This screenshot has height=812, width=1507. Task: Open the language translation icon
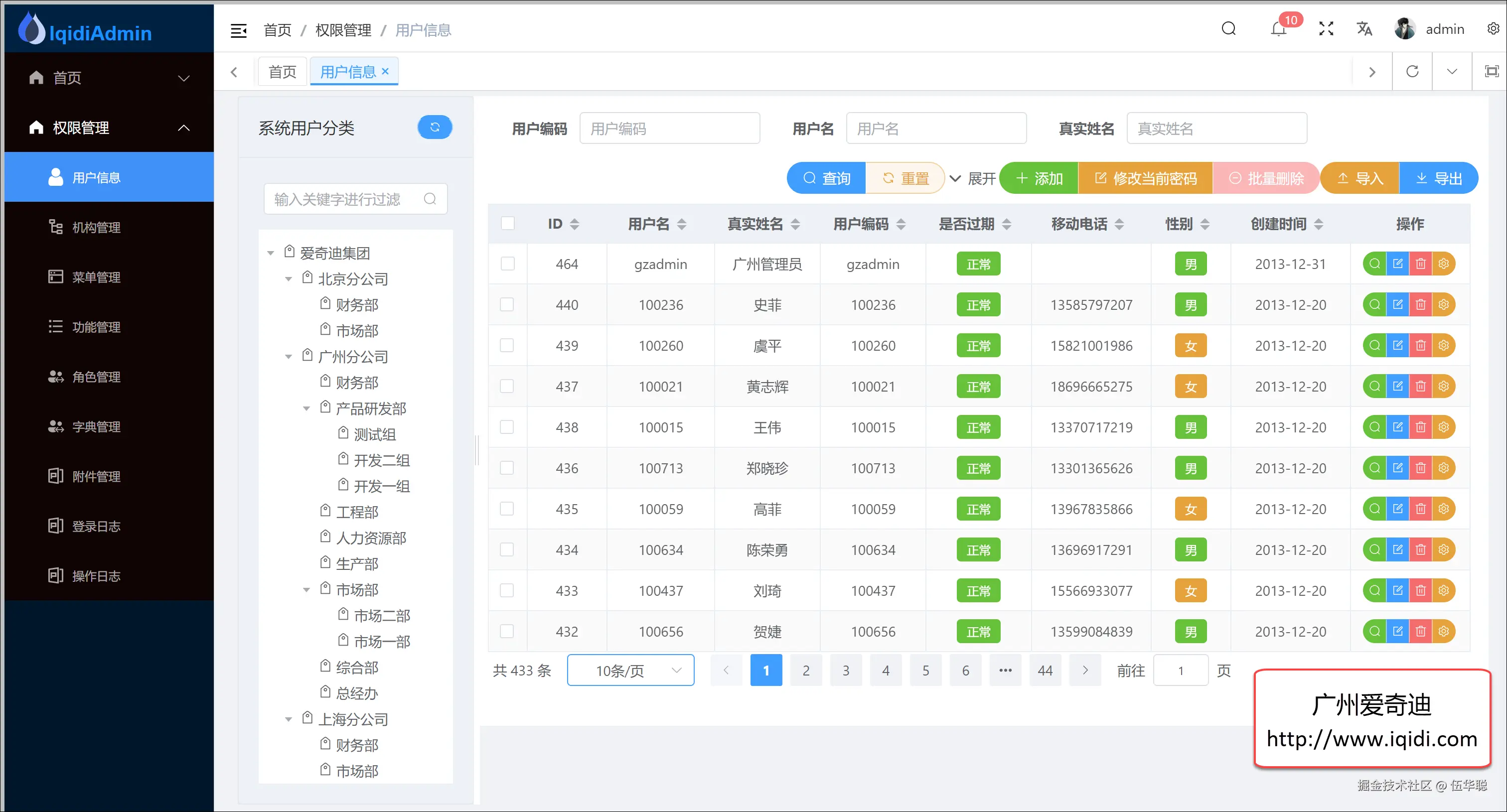coord(1364,29)
